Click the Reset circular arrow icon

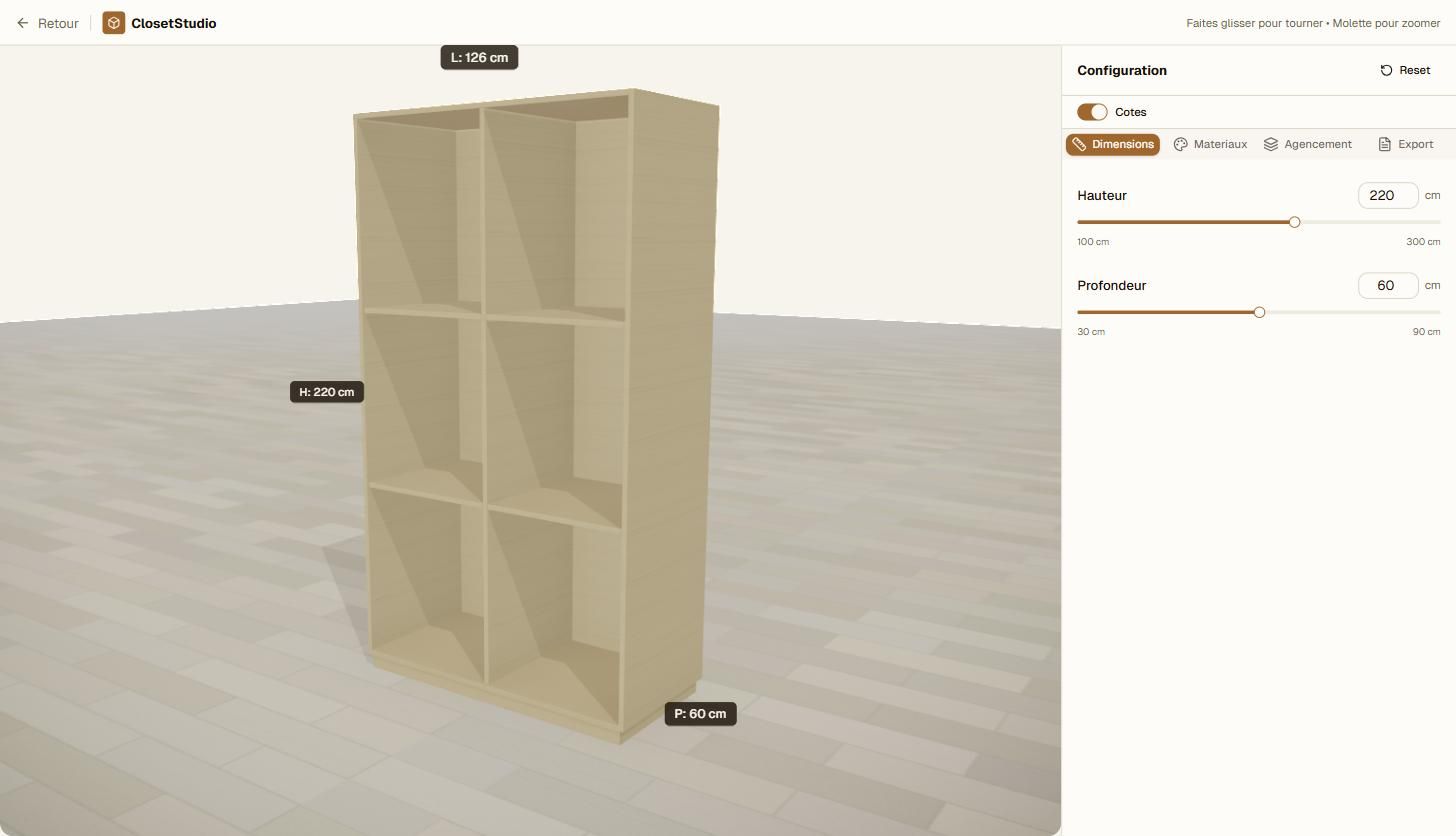pyautogui.click(x=1386, y=70)
